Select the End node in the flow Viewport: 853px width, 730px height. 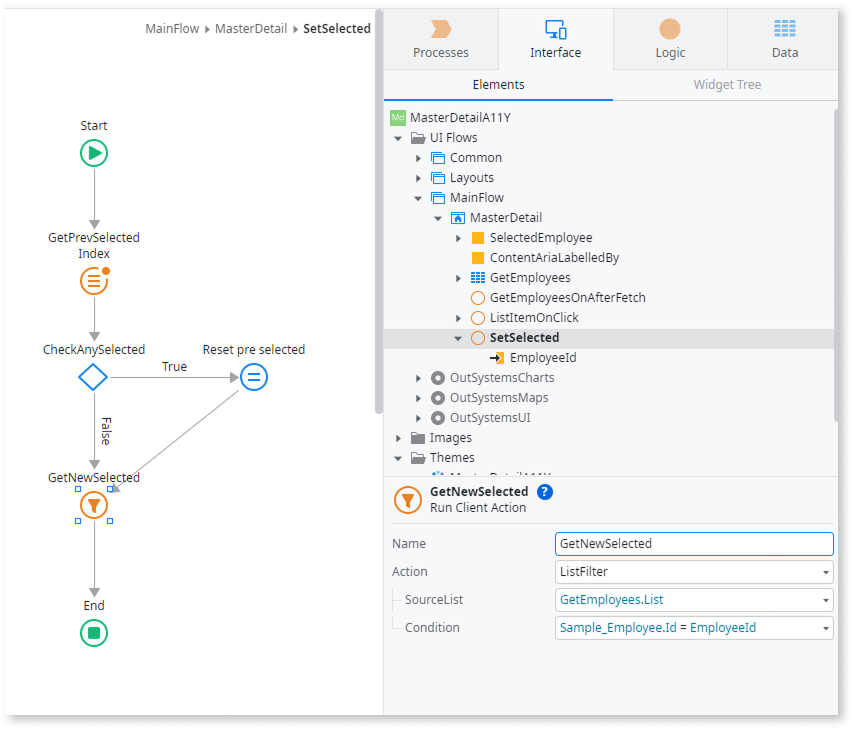(94, 633)
